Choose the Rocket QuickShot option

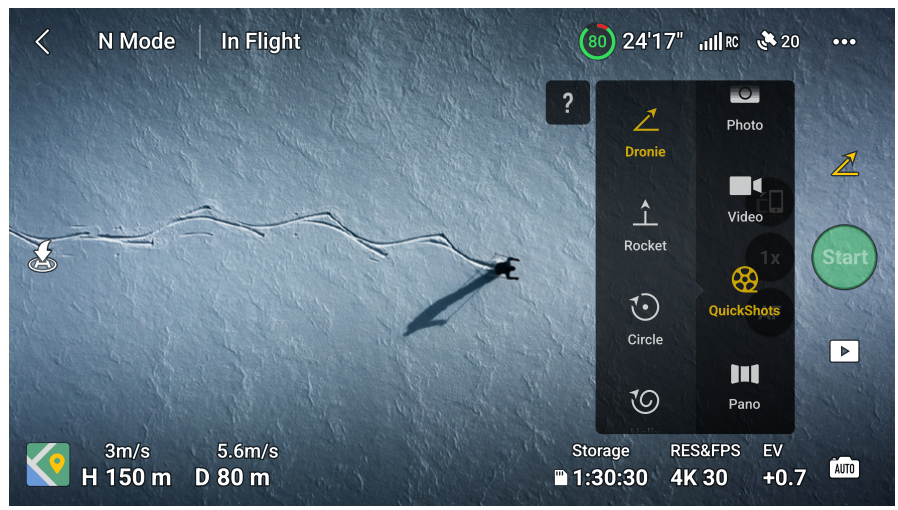coord(645,226)
